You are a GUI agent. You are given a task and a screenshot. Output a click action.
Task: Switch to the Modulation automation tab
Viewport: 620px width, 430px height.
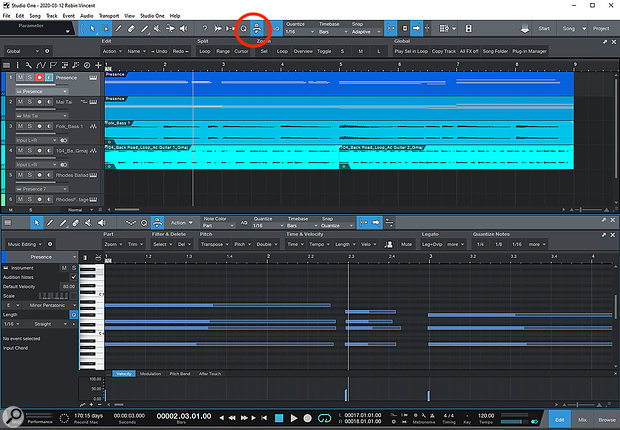[x=151, y=373]
